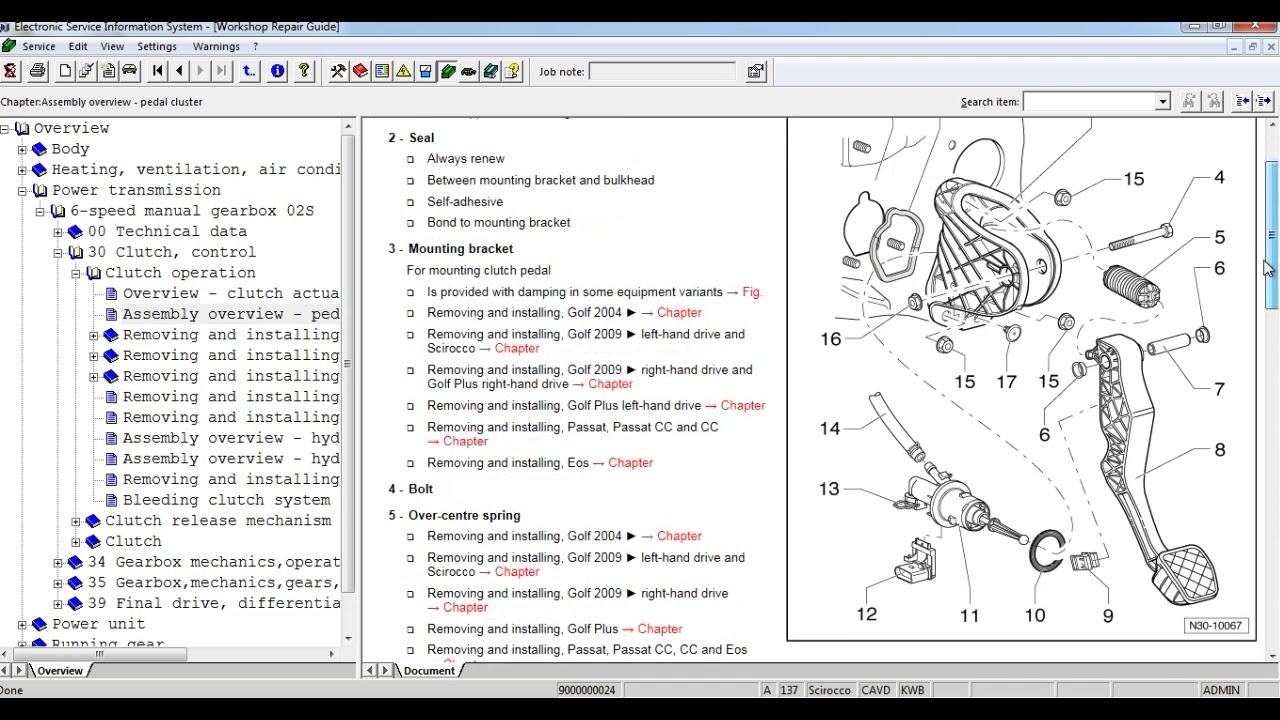Click the printer icon in the toolbar
The height and width of the screenshot is (720, 1280).
point(37,71)
